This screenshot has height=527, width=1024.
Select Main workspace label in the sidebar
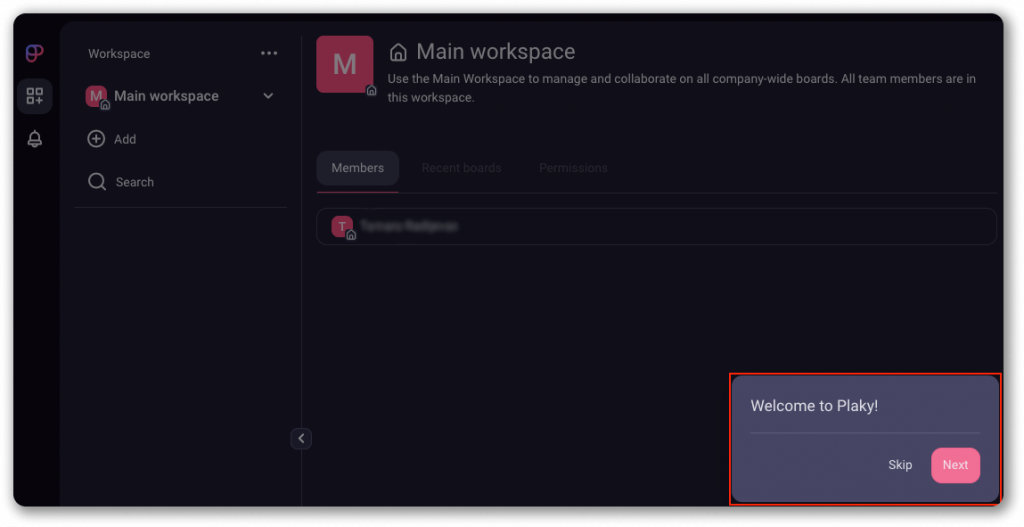click(x=166, y=96)
